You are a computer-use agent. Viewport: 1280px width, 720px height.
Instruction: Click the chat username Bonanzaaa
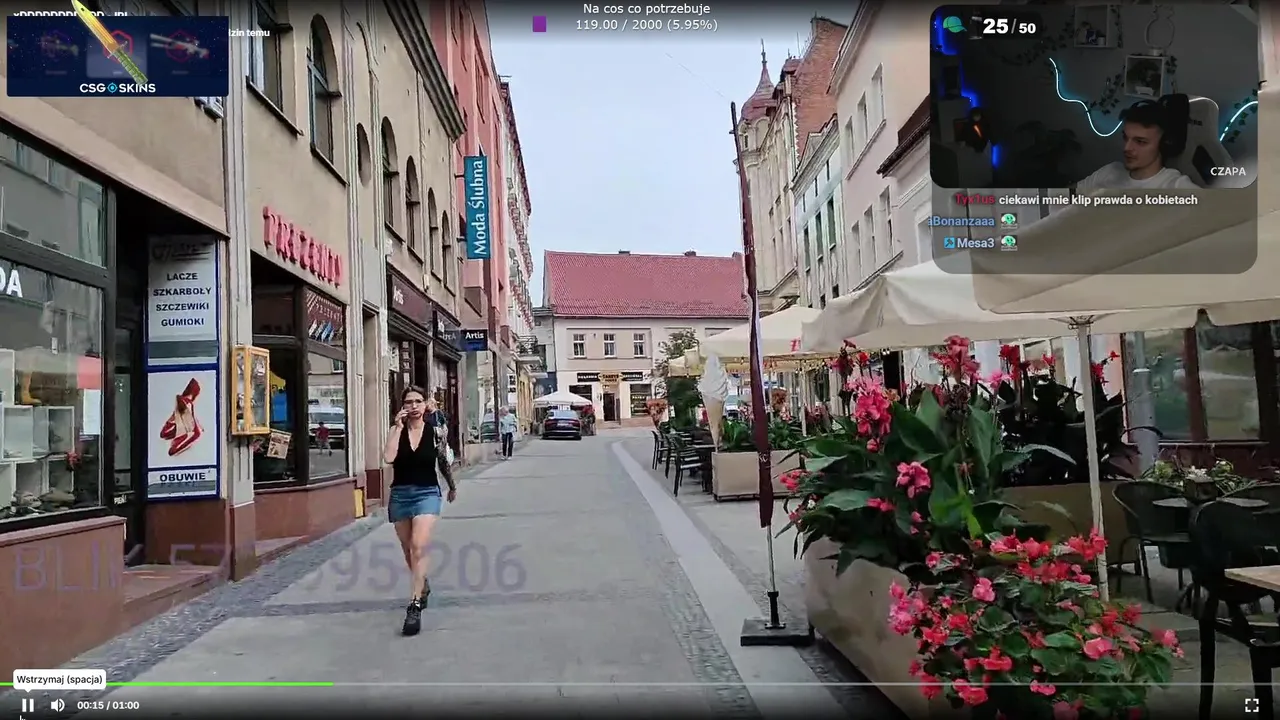(x=963, y=221)
